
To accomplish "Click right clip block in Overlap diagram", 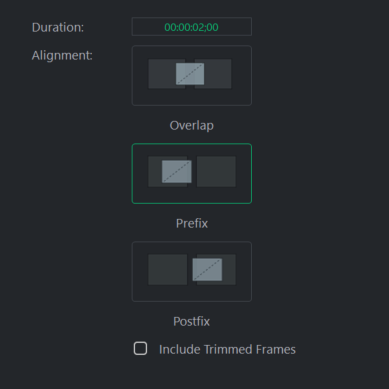I will click(x=218, y=74).
